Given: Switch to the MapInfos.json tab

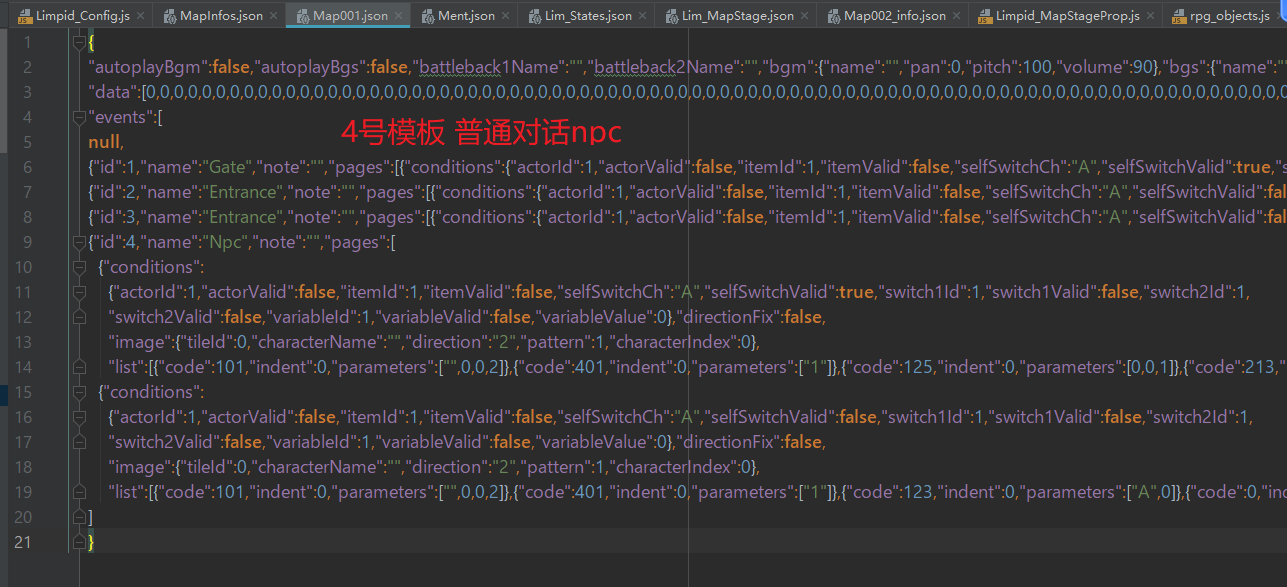Looking at the screenshot, I should pos(217,16).
